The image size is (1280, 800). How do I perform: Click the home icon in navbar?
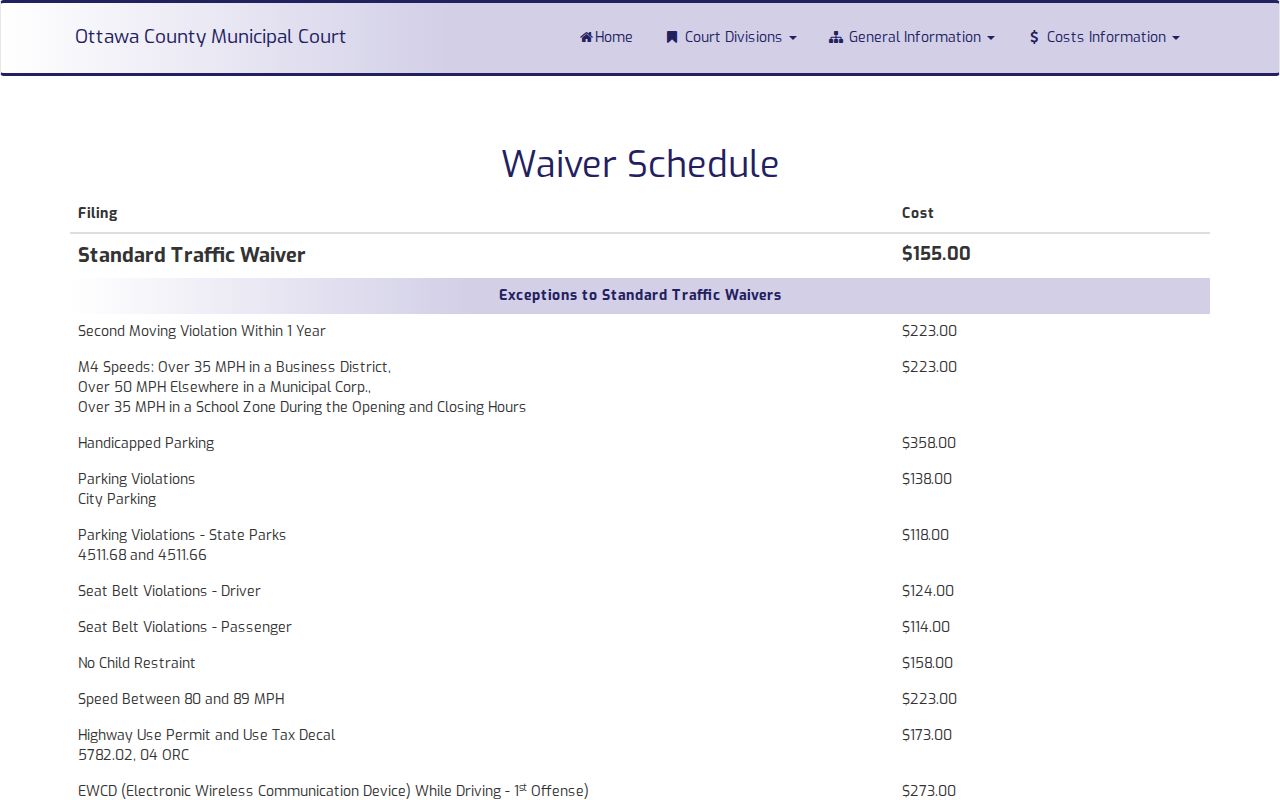click(587, 37)
